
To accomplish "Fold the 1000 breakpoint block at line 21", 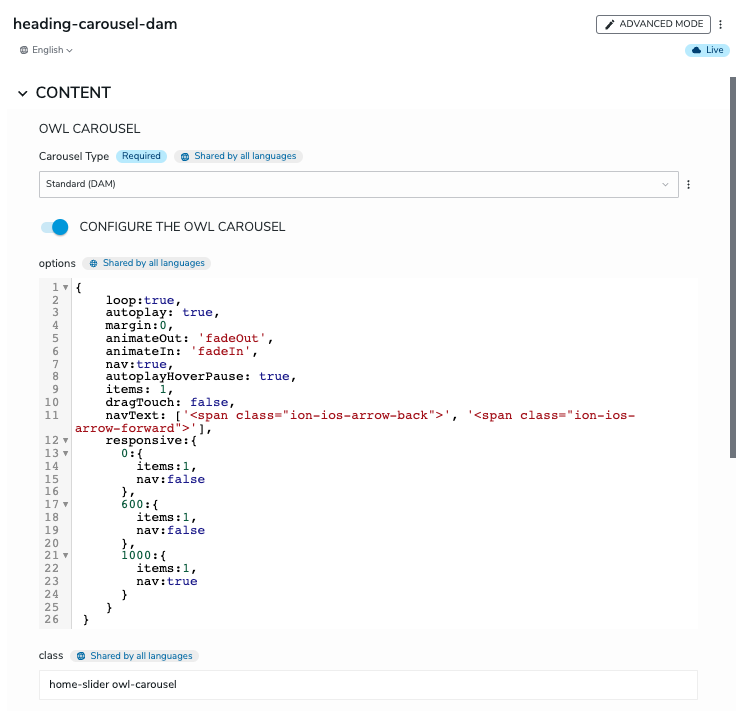I will click(x=65, y=555).
